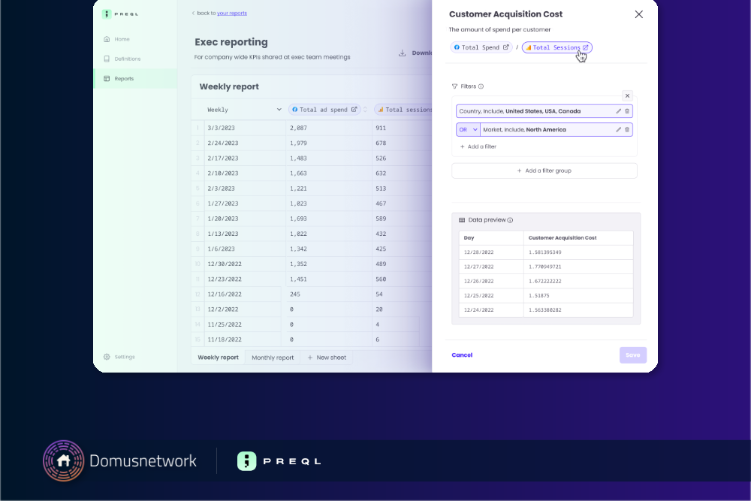Click the Home house icon
The image size is (751, 501).
click(107, 39)
